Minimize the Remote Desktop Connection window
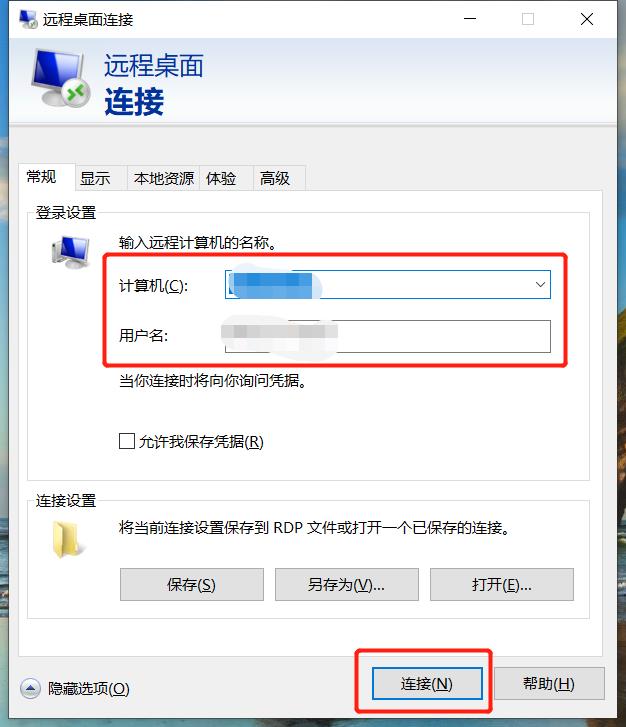 coord(470,19)
